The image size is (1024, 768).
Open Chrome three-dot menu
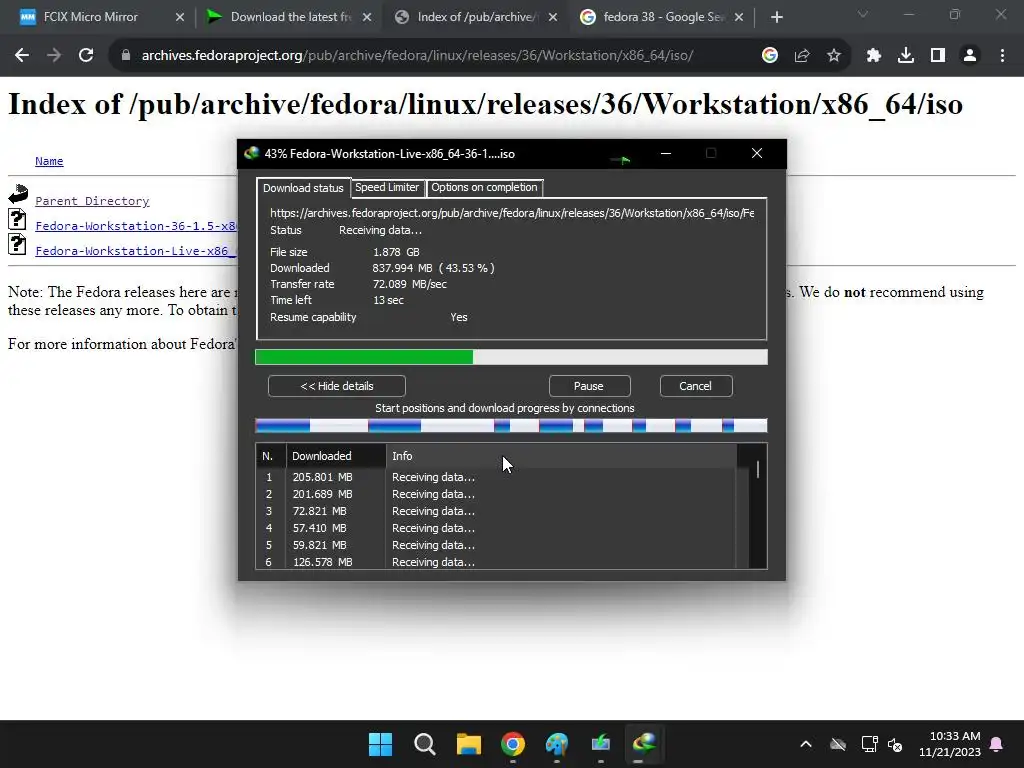1002,56
